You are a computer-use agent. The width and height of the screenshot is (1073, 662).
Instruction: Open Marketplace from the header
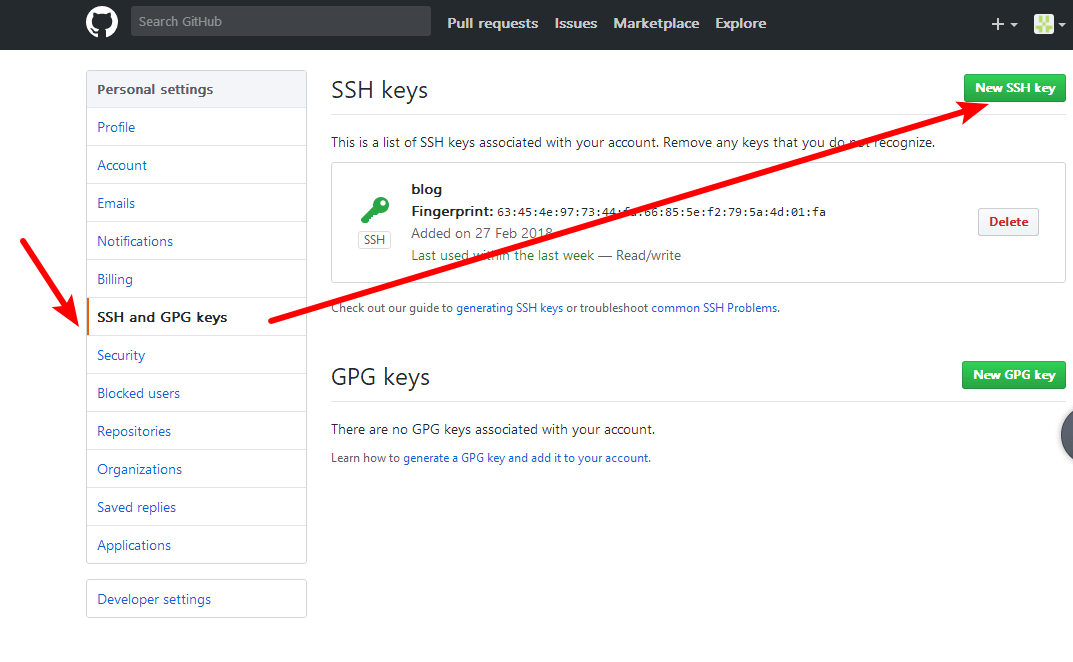[656, 23]
